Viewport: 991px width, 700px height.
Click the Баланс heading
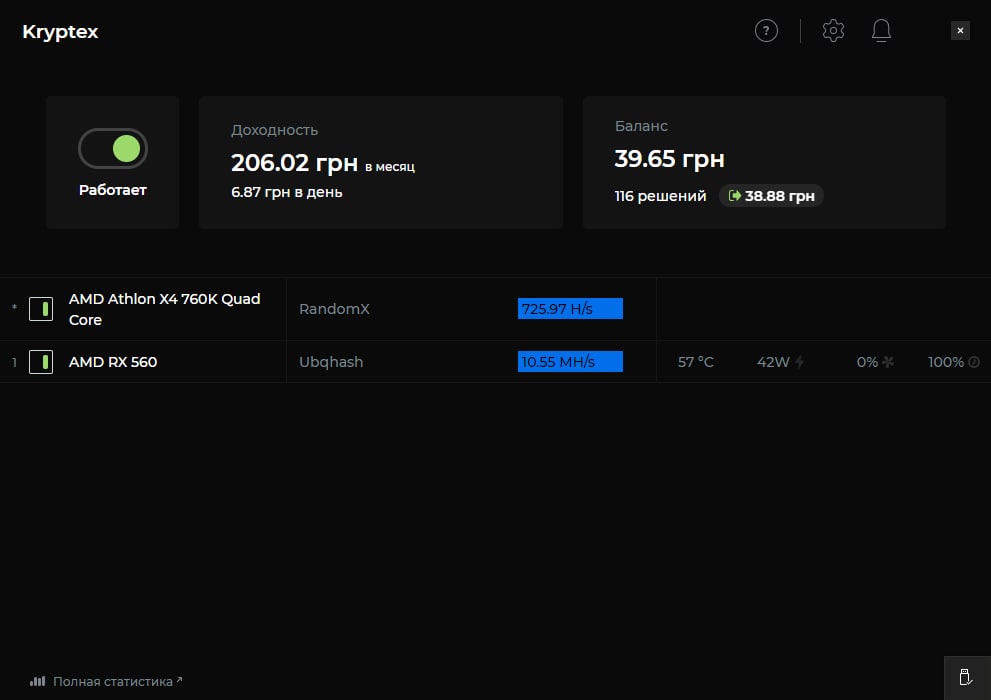[641, 126]
